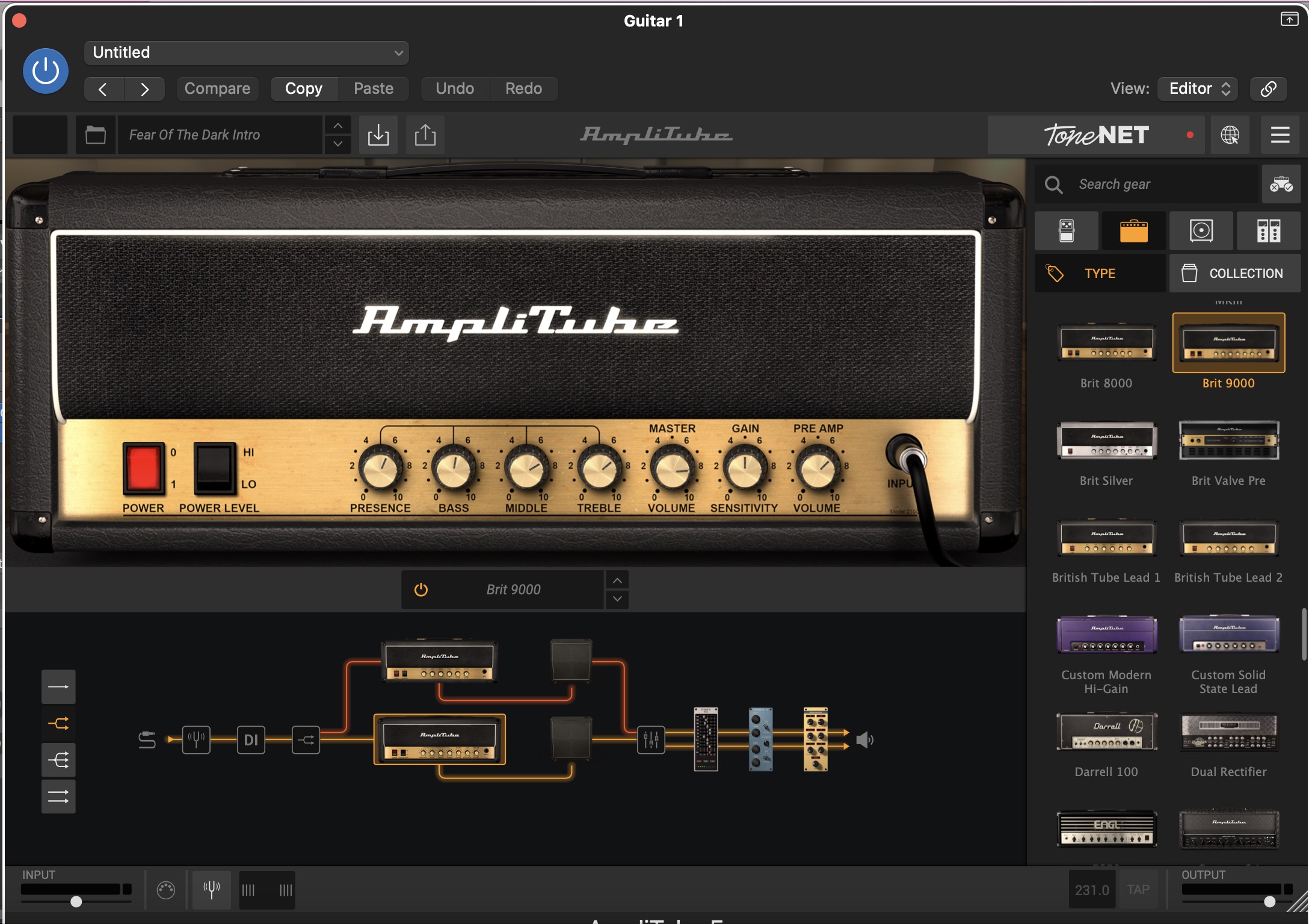Screen dimensions: 1309x924
Task: Choose the three-way split routing icon
Action: [x=58, y=760]
